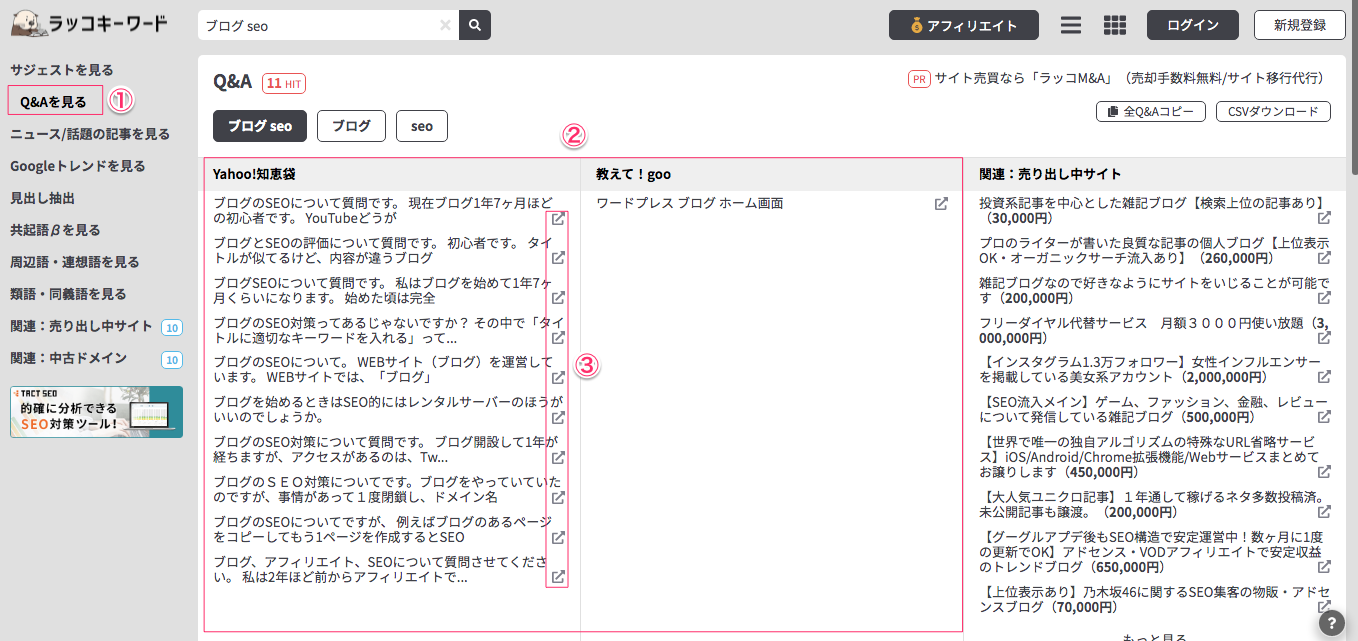Open 共起語βを見る in sidebar

pos(55,230)
